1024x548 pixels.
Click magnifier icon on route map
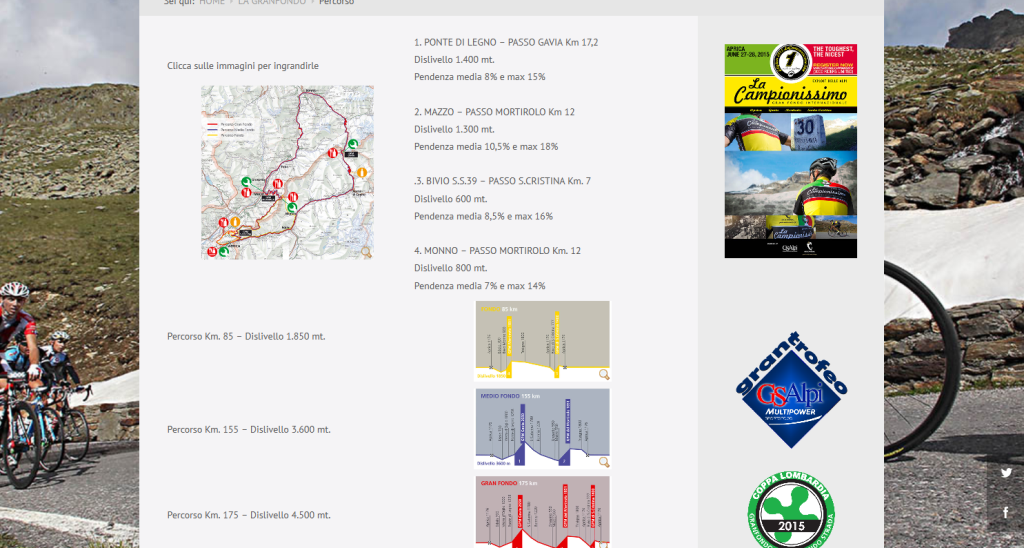pos(366,252)
